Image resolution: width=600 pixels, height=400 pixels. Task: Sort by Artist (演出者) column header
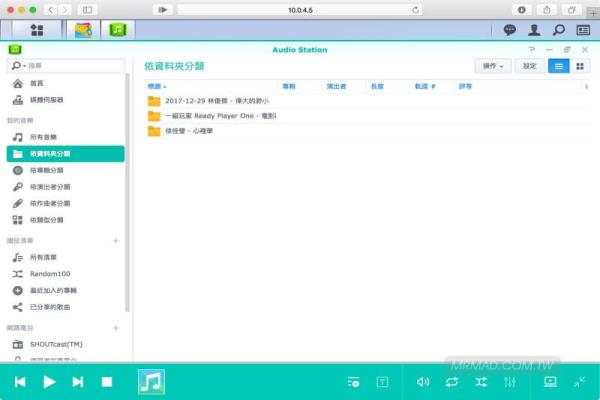coord(336,87)
